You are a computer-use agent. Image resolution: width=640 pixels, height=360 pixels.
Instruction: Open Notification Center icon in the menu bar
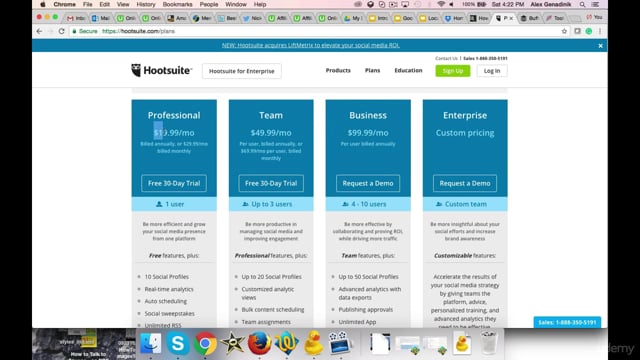[596, 4]
